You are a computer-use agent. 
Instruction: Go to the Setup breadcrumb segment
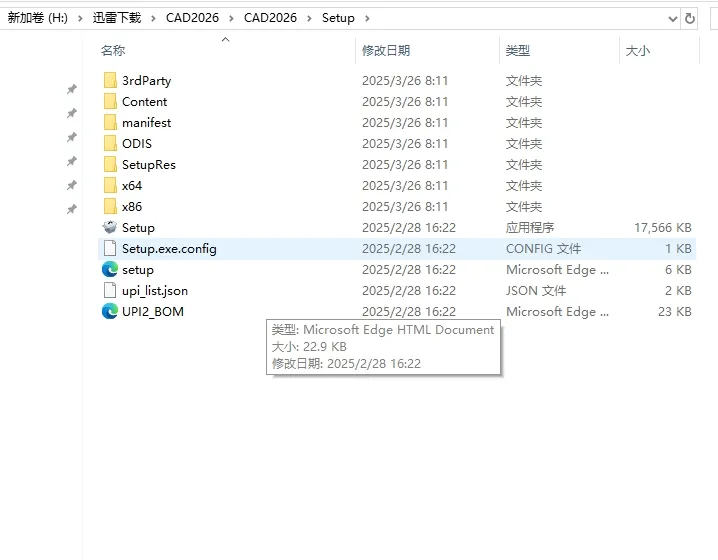(x=338, y=18)
